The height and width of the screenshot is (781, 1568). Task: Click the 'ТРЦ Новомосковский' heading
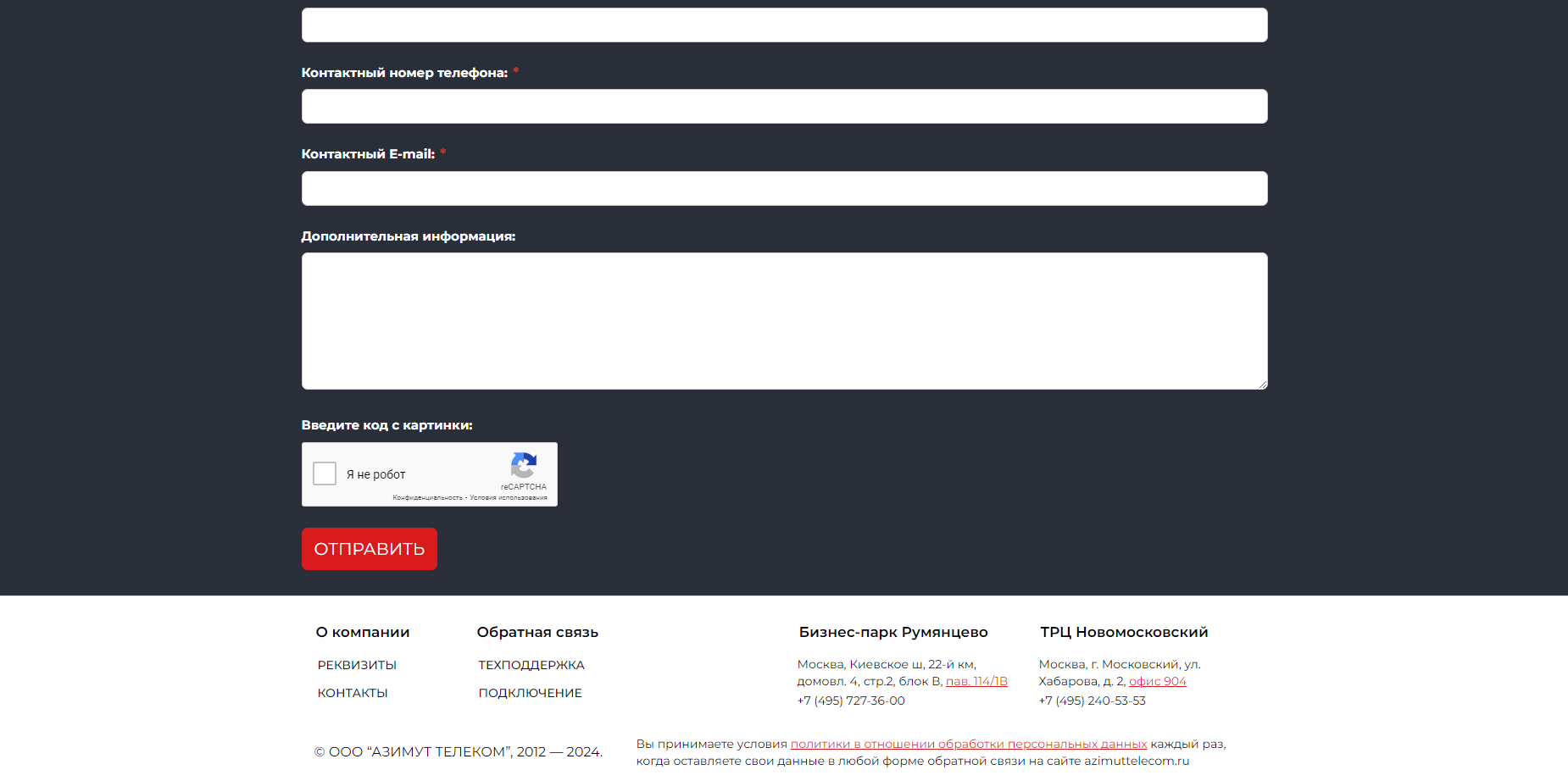click(1125, 632)
